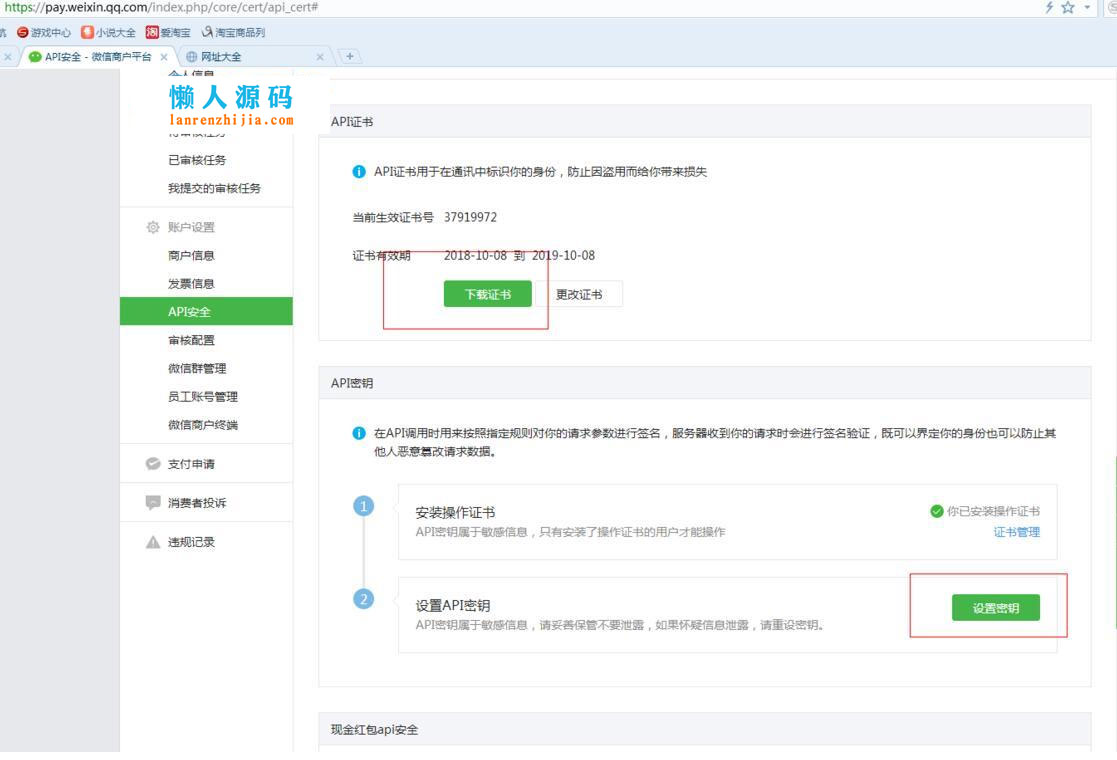This screenshot has width=1117, height=760.
Task: Click the globe icon on 网址大全 tab
Action: [x=191, y=57]
